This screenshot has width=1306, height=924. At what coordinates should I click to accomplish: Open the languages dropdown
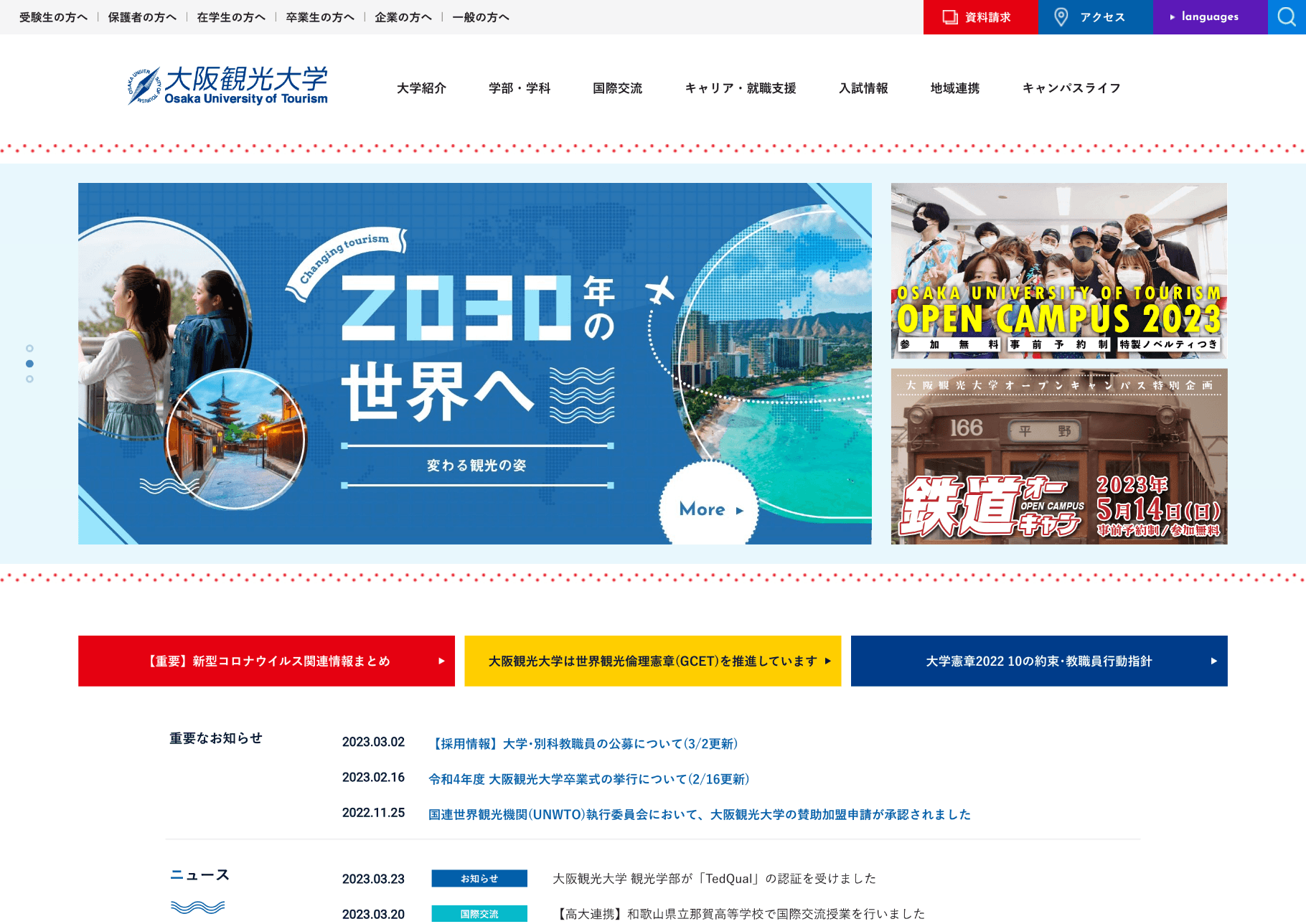[x=1210, y=16]
